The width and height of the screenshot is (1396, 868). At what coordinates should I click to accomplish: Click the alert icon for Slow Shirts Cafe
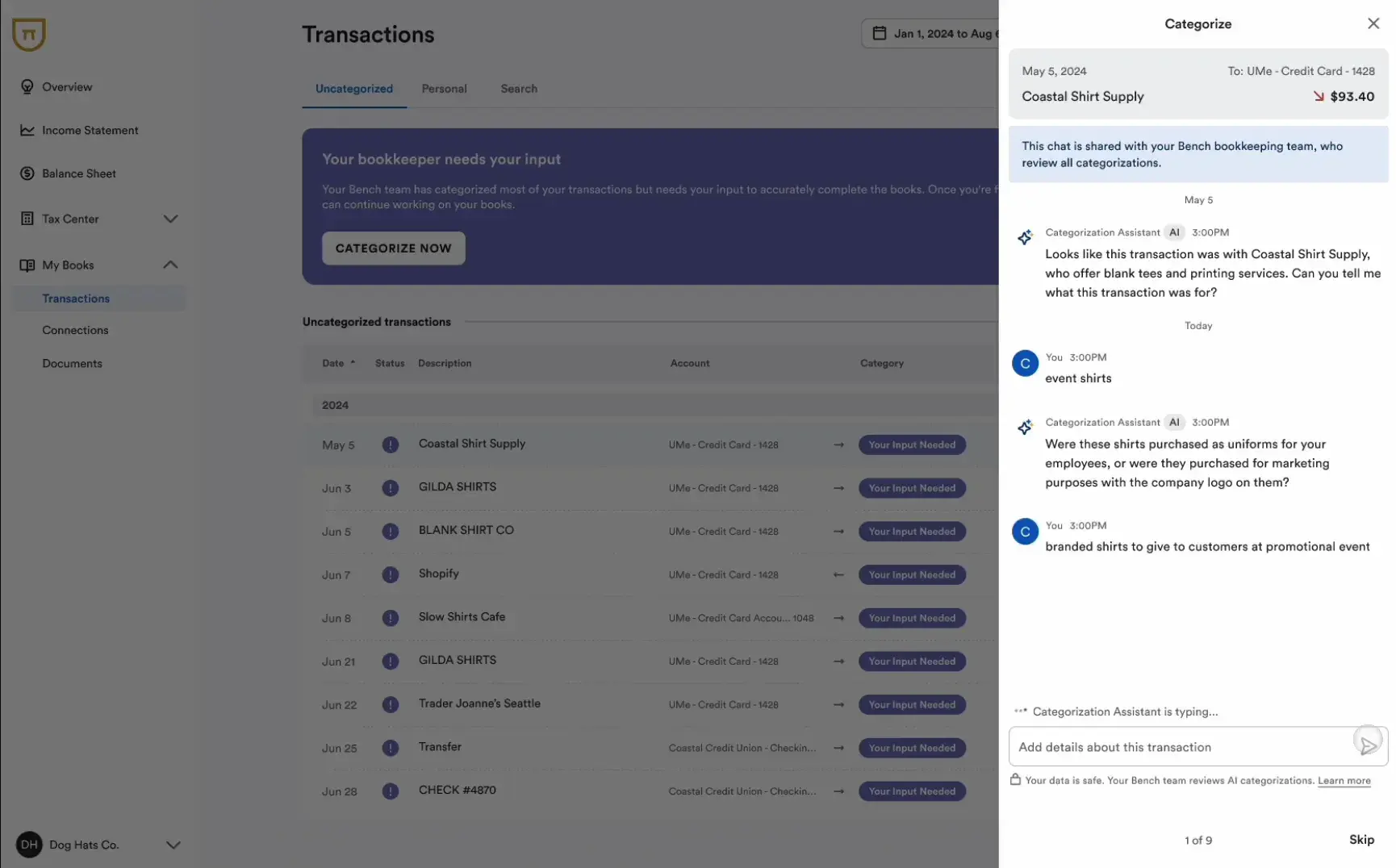coord(390,618)
